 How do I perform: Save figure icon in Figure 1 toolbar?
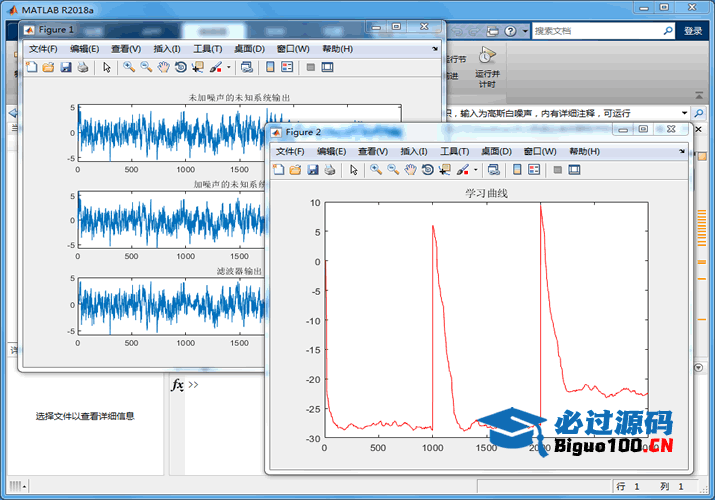tap(66, 67)
